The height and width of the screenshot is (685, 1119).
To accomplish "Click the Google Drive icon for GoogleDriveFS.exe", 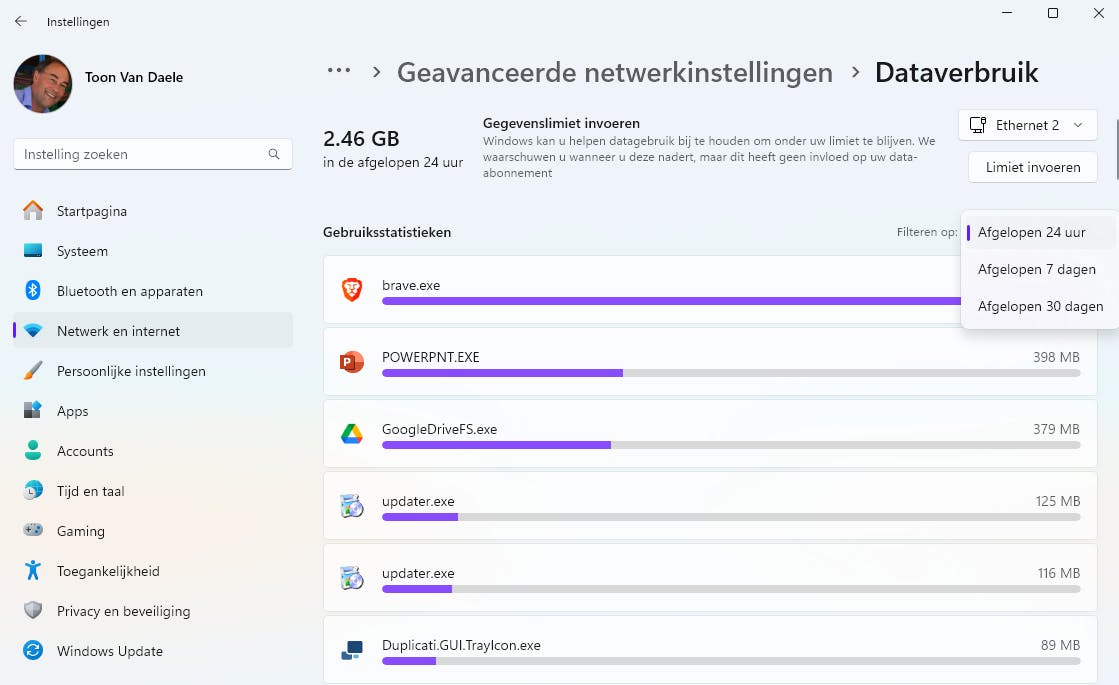I will (x=351, y=434).
